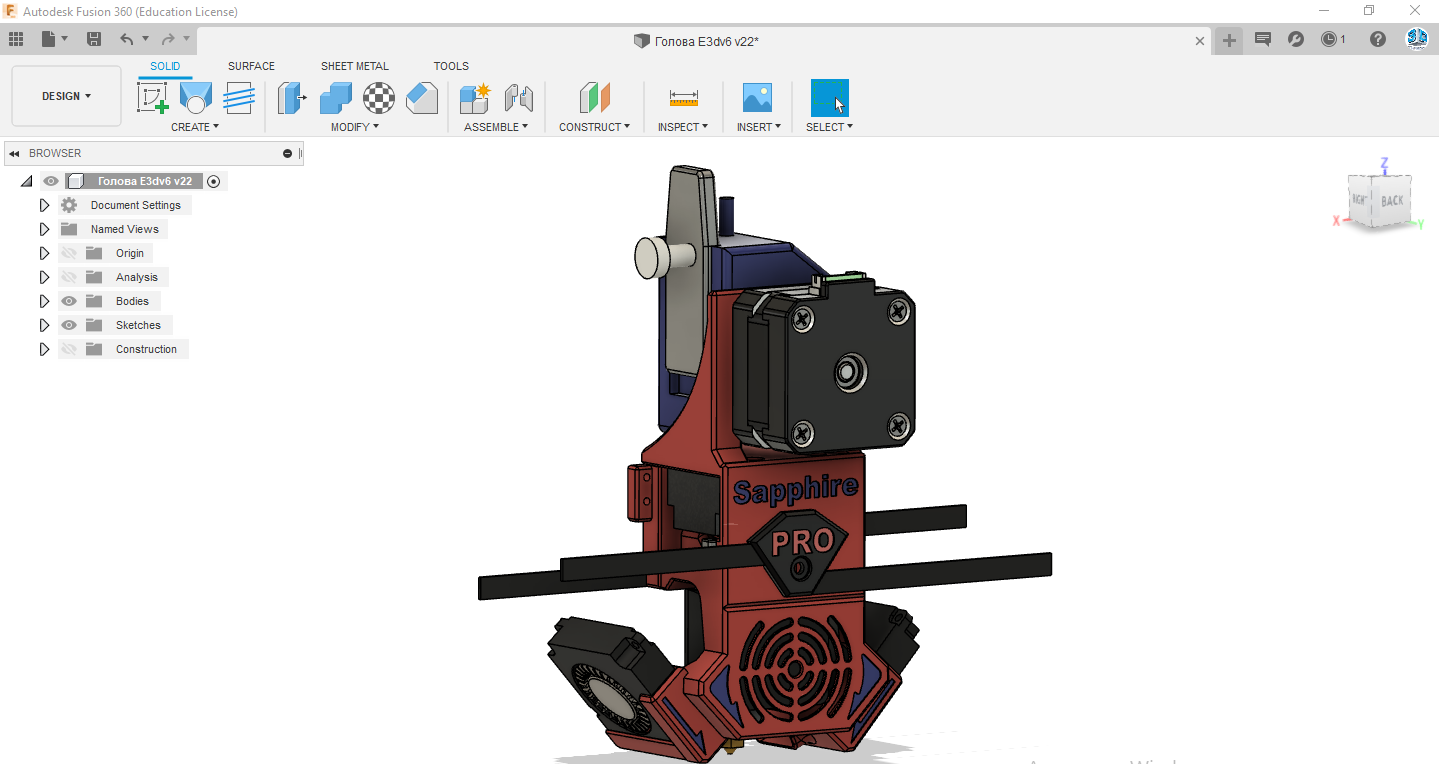
Task: Open the File menu icon
Action: pyautogui.click(x=49, y=39)
